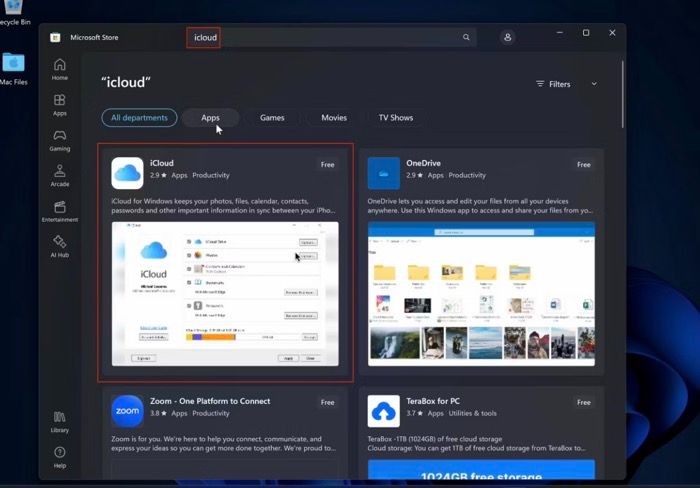
Task: Click TeraBox 1024GB free storage banner
Action: tap(481, 470)
